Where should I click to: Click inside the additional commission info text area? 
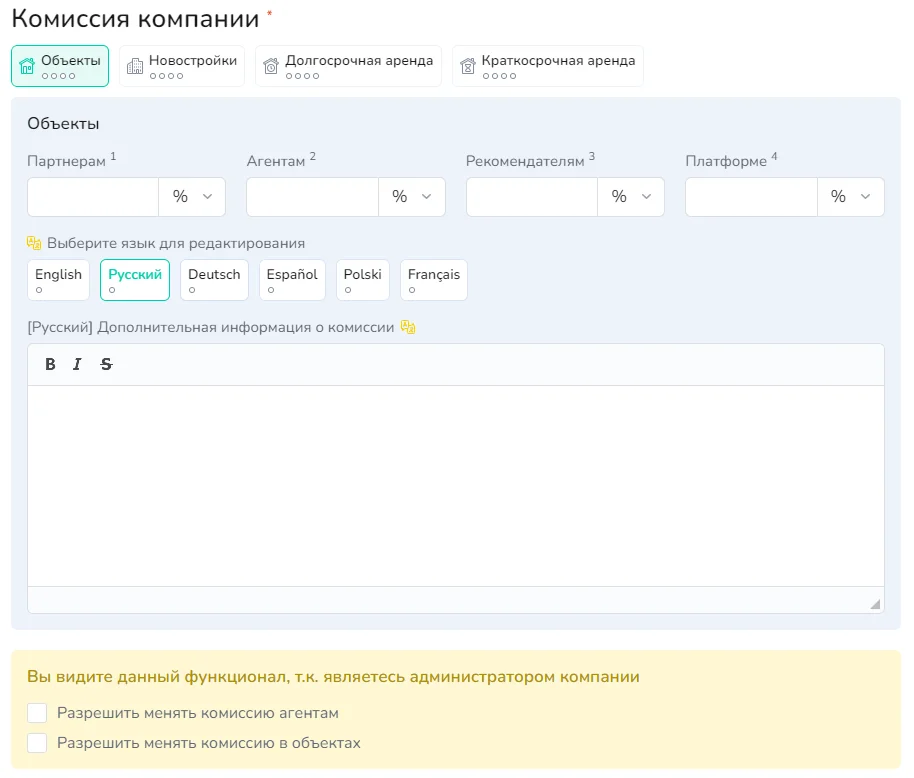pyautogui.click(x=456, y=486)
